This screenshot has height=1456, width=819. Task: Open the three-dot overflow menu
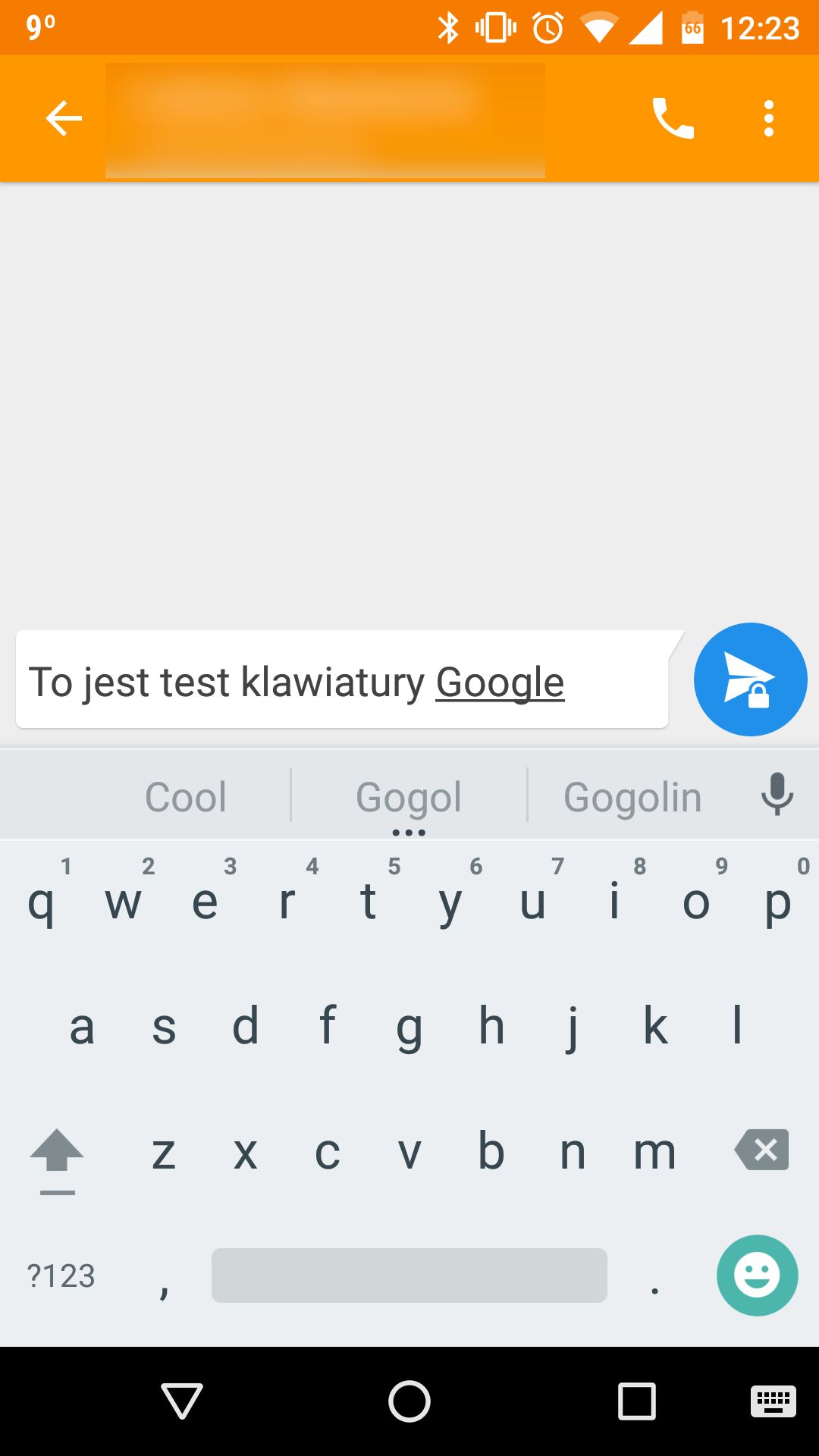[x=769, y=118]
